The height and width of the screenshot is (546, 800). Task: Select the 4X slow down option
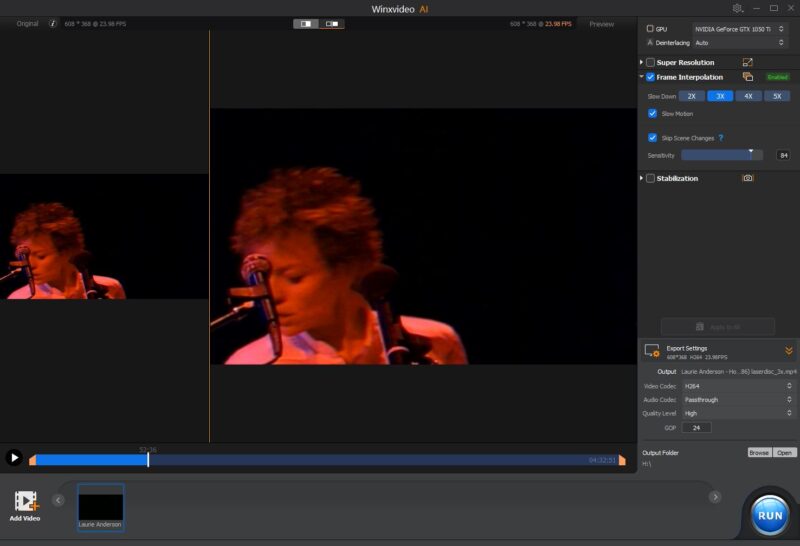748,96
